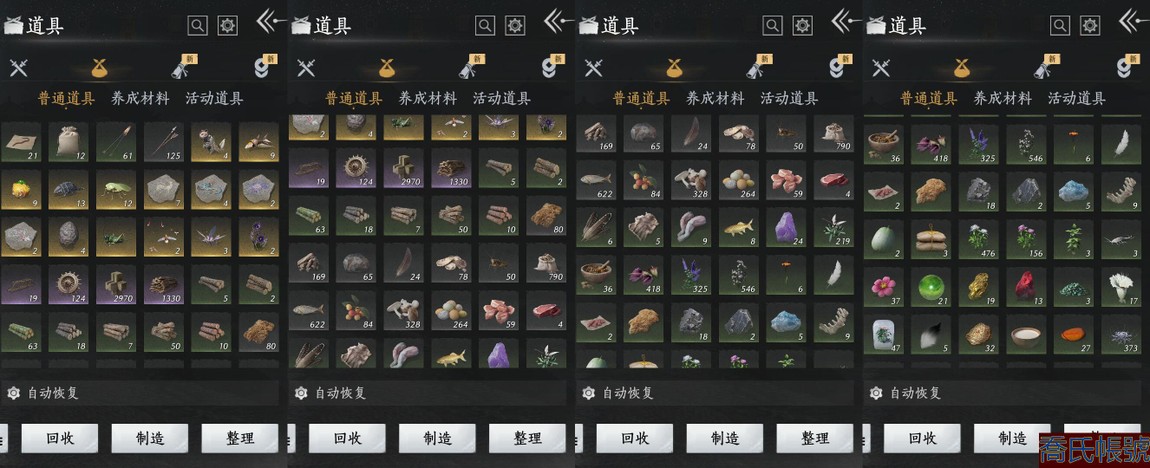
Task: Choose the yellow fruit item with count 9
Action: [x=21, y=191]
